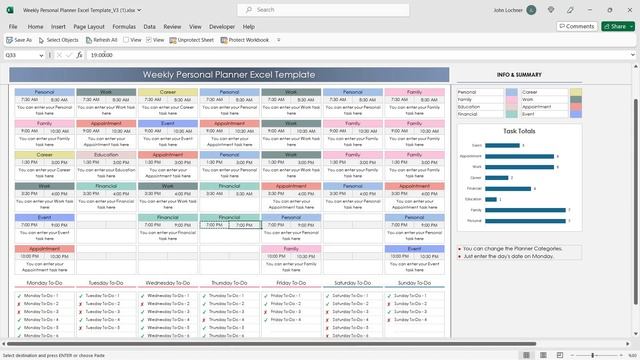Open Customize Quick Access Toolbar dropdown
The height and width of the screenshot is (360, 640).
pyautogui.click(x=279, y=40)
